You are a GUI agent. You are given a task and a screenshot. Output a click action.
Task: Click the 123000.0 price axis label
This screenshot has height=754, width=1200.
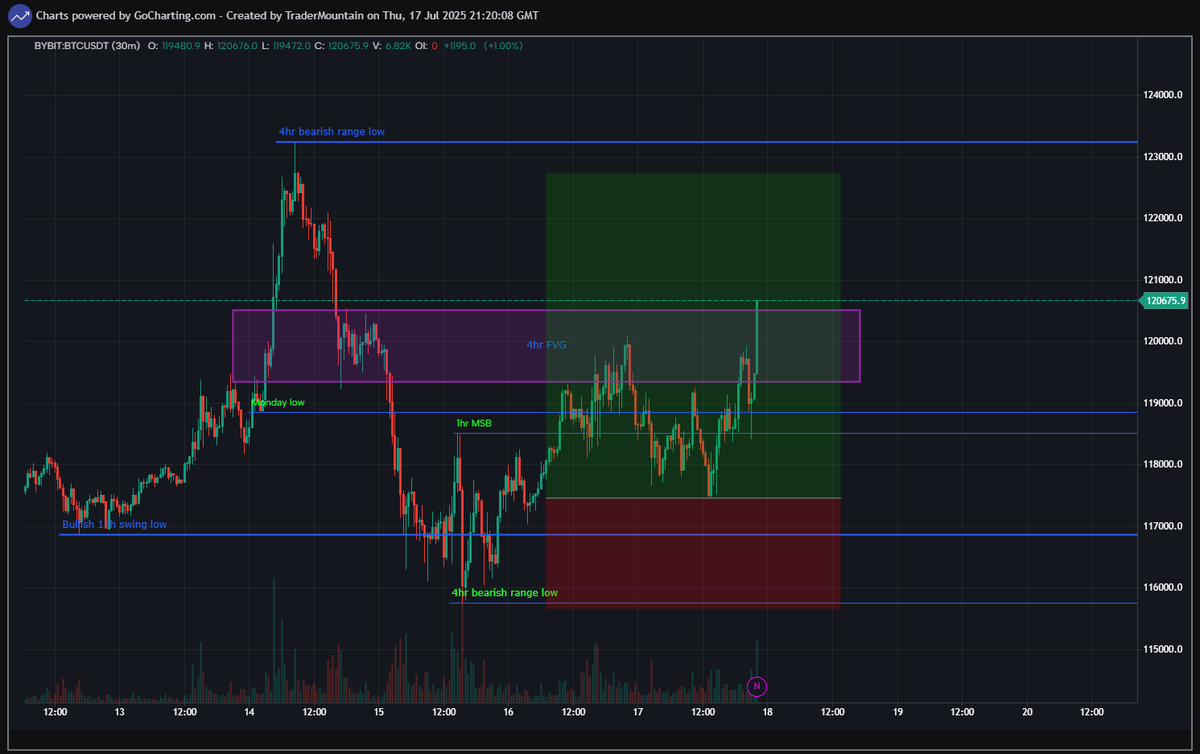1165,157
